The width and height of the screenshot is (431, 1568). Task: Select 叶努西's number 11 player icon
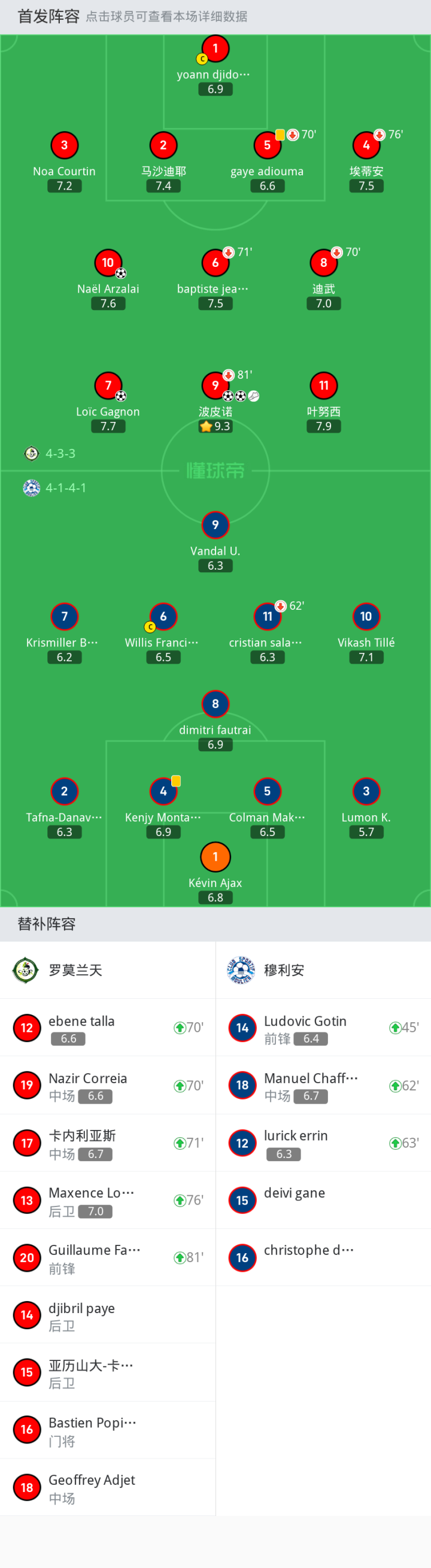pos(323,385)
